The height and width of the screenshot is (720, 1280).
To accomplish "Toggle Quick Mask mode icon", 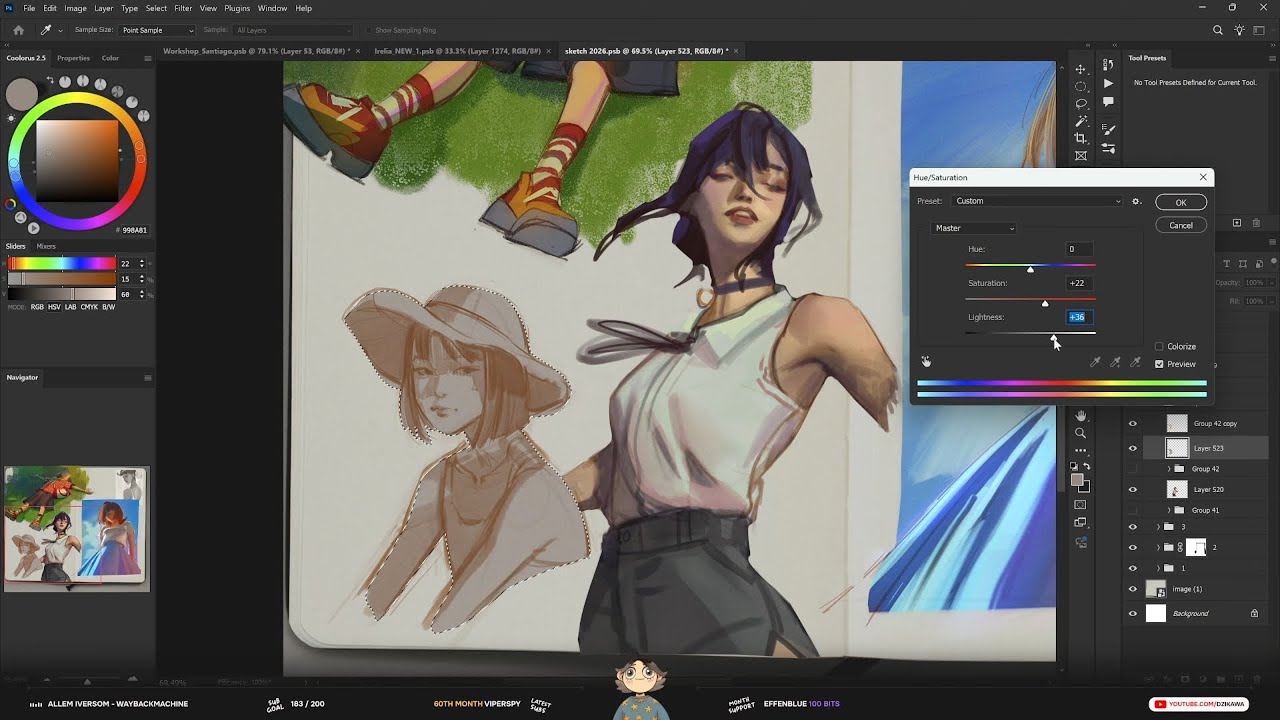I will [1080, 505].
